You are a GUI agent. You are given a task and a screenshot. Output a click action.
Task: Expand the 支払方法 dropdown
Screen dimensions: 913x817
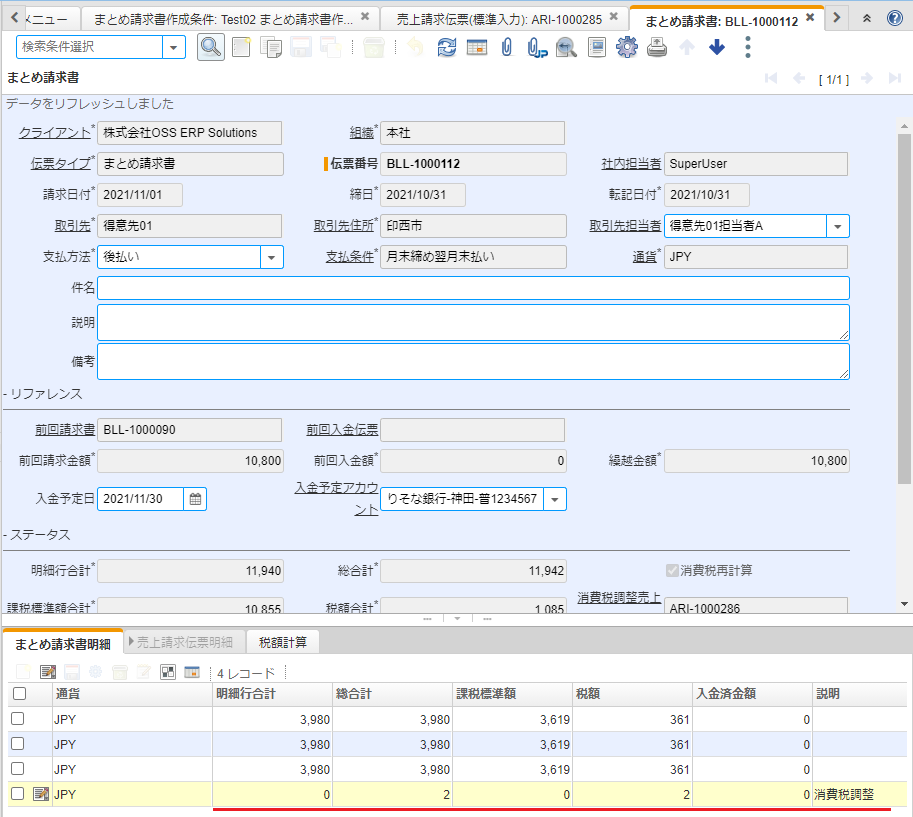point(272,257)
